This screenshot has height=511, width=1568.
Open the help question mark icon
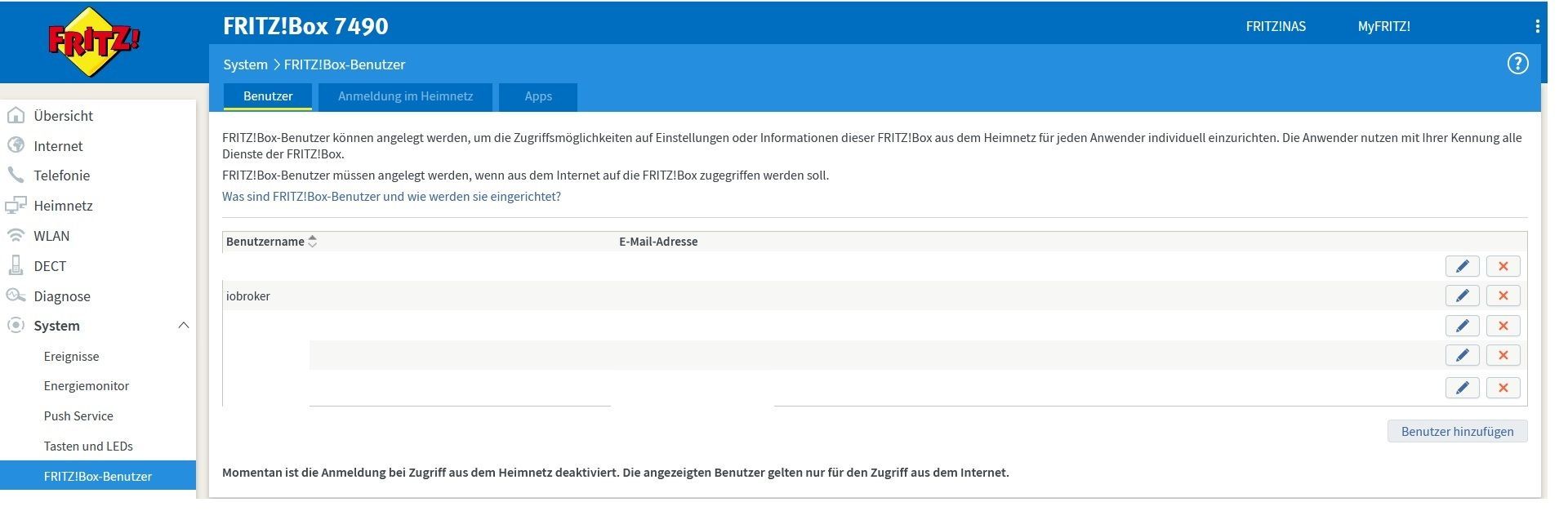(1517, 64)
